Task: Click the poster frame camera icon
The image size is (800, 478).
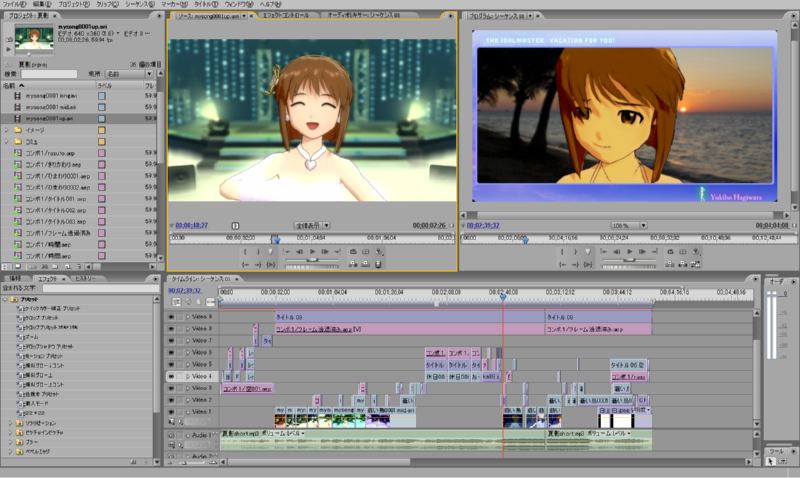Action: 9,39
